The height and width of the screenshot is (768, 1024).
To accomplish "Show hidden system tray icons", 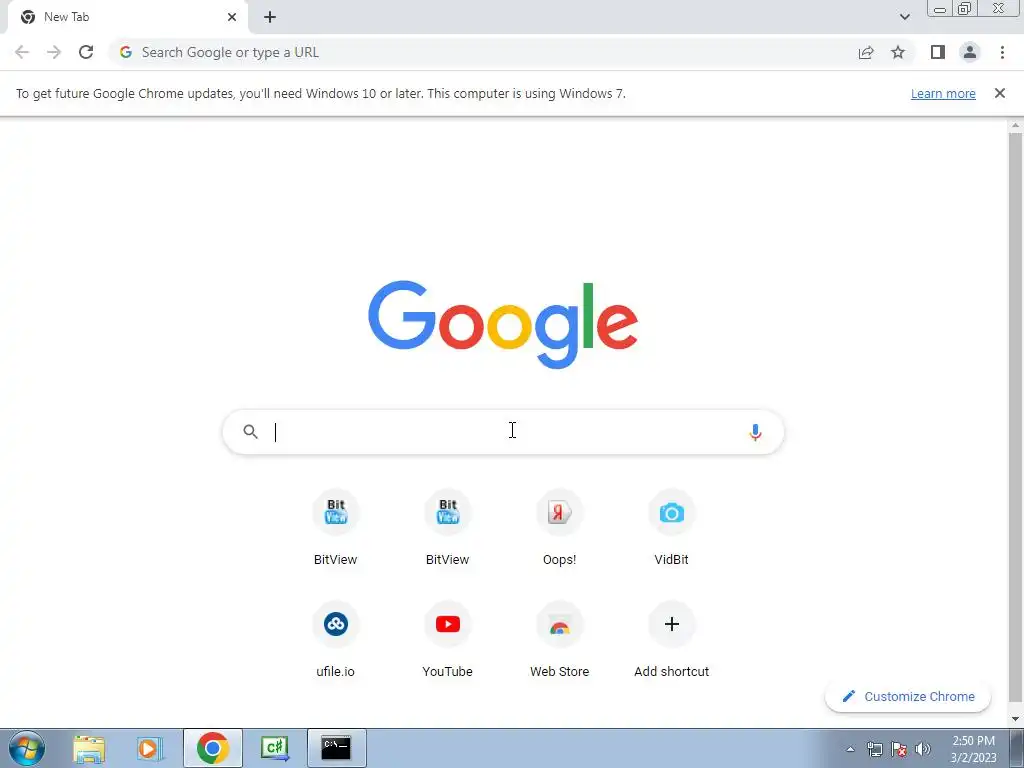I will pos(850,749).
